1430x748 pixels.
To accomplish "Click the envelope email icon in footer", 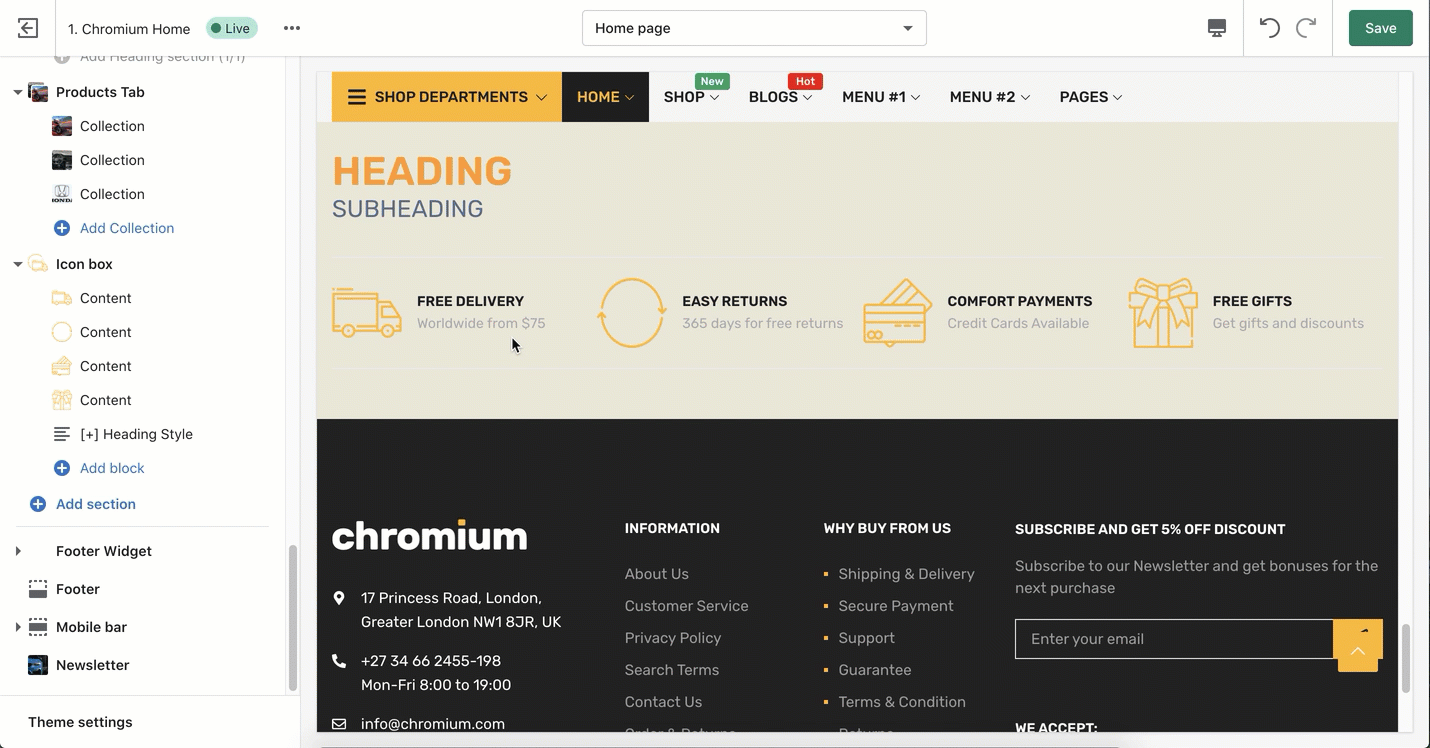I will (339, 724).
